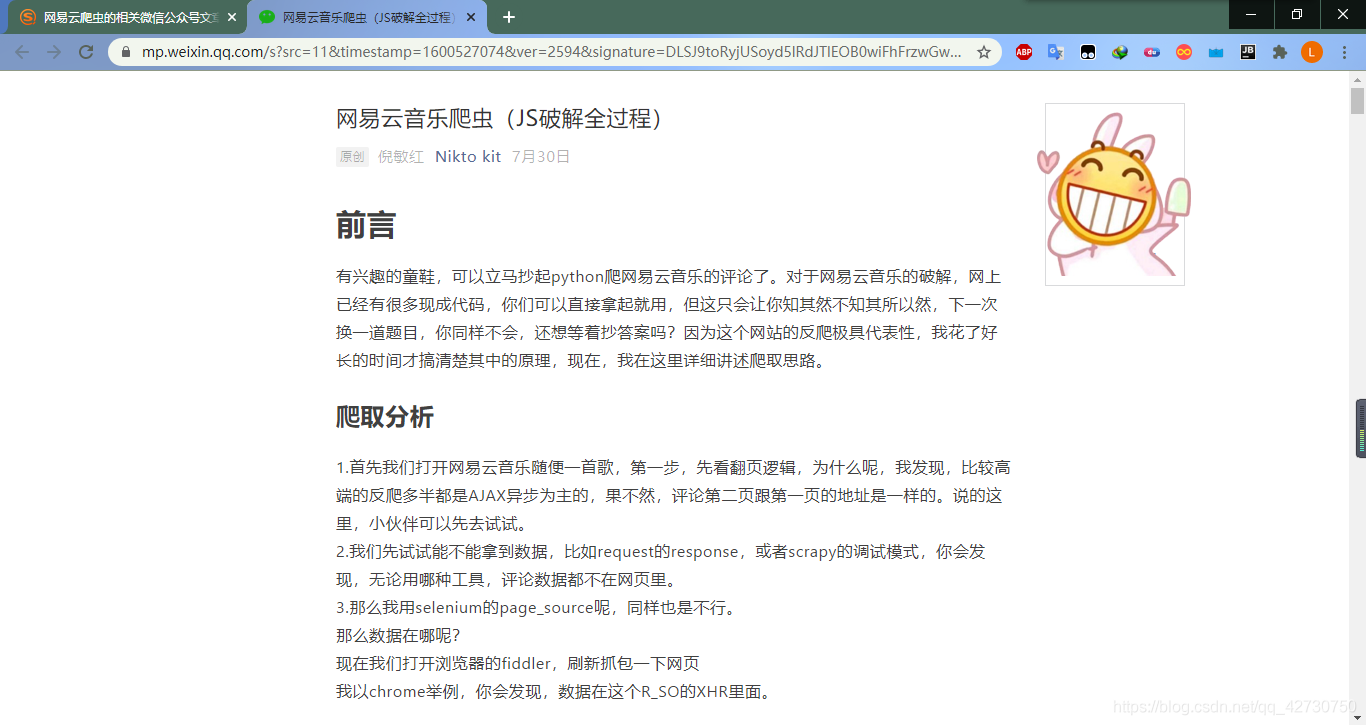Go forward to the next page
1366x725 pixels.
point(54,52)
